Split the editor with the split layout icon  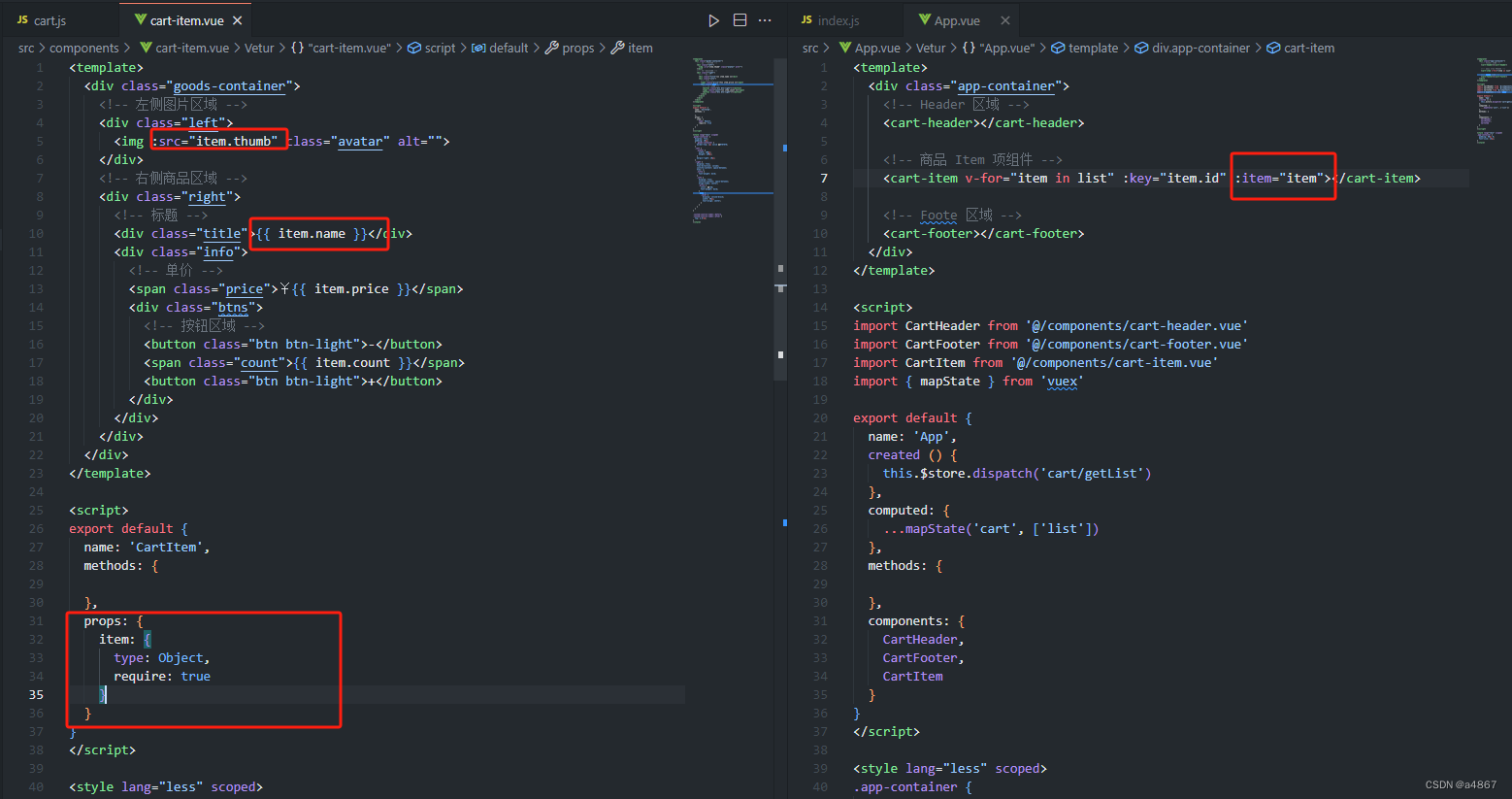coord(740,19)
